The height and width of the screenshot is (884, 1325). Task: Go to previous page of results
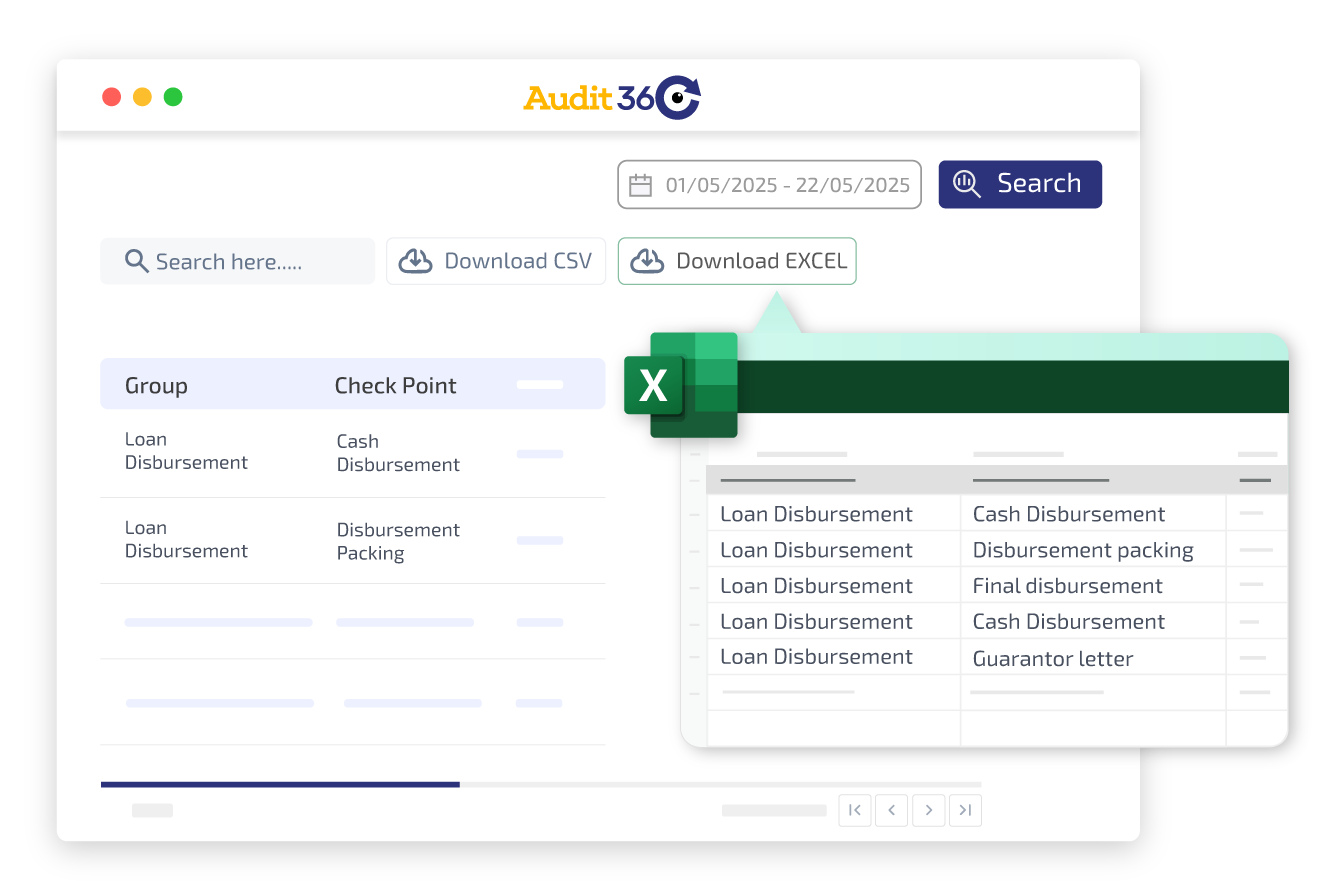891,810
